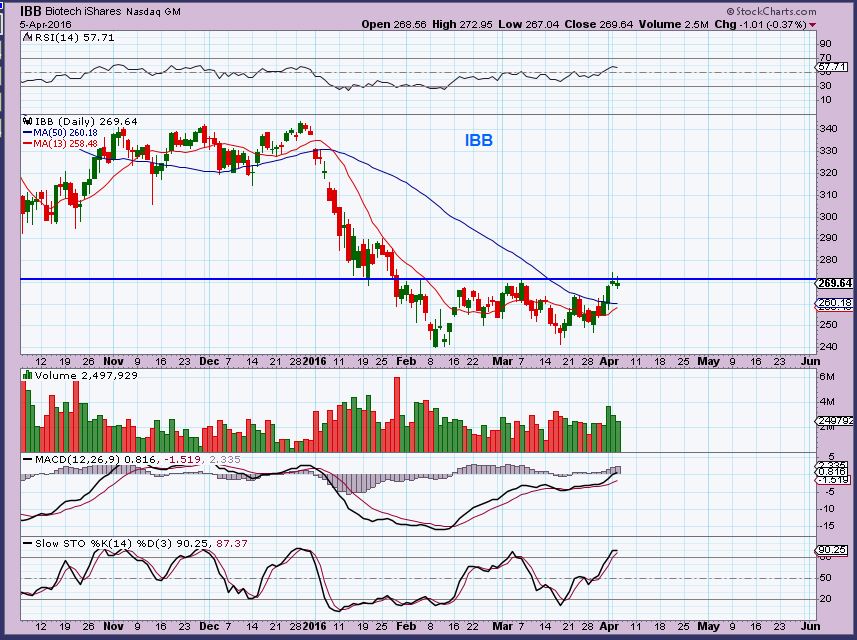The height and width of the screenshot is (640, 857).
Task: Click the Feb label under the price chart
Action: tap(406, 361)
